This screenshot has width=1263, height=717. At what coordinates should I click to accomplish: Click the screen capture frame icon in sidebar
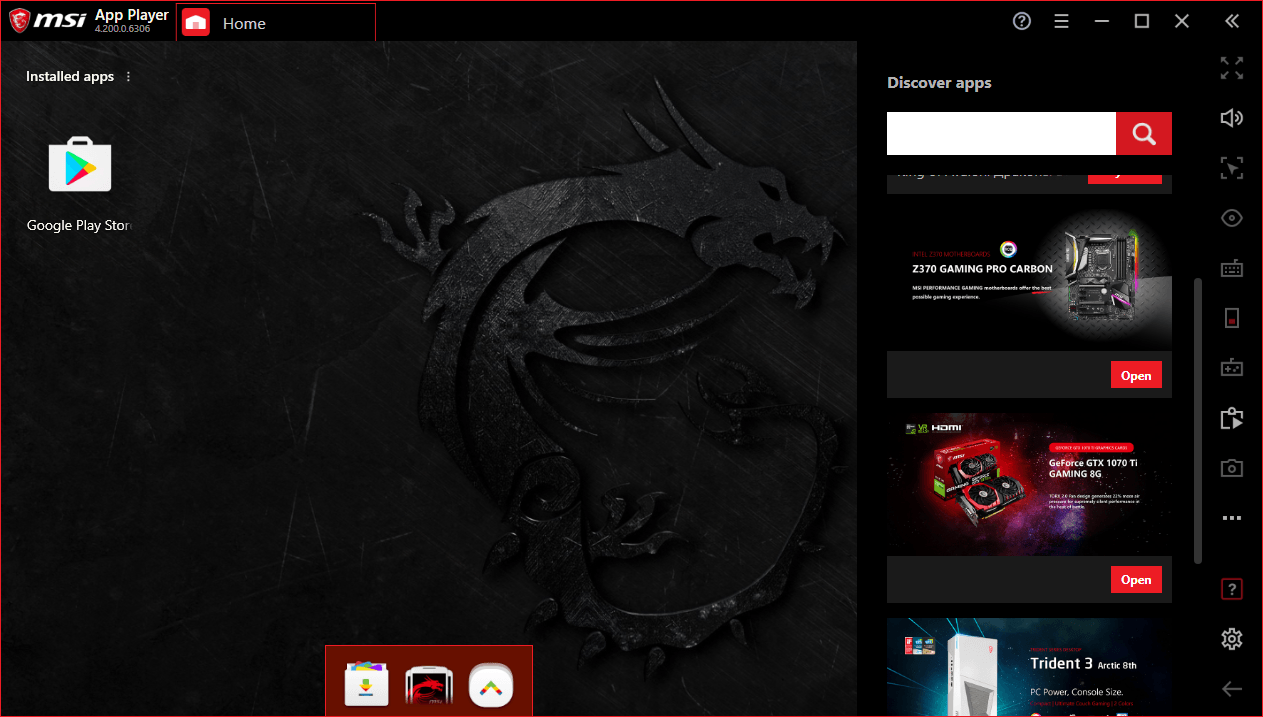click(1232, 168)
